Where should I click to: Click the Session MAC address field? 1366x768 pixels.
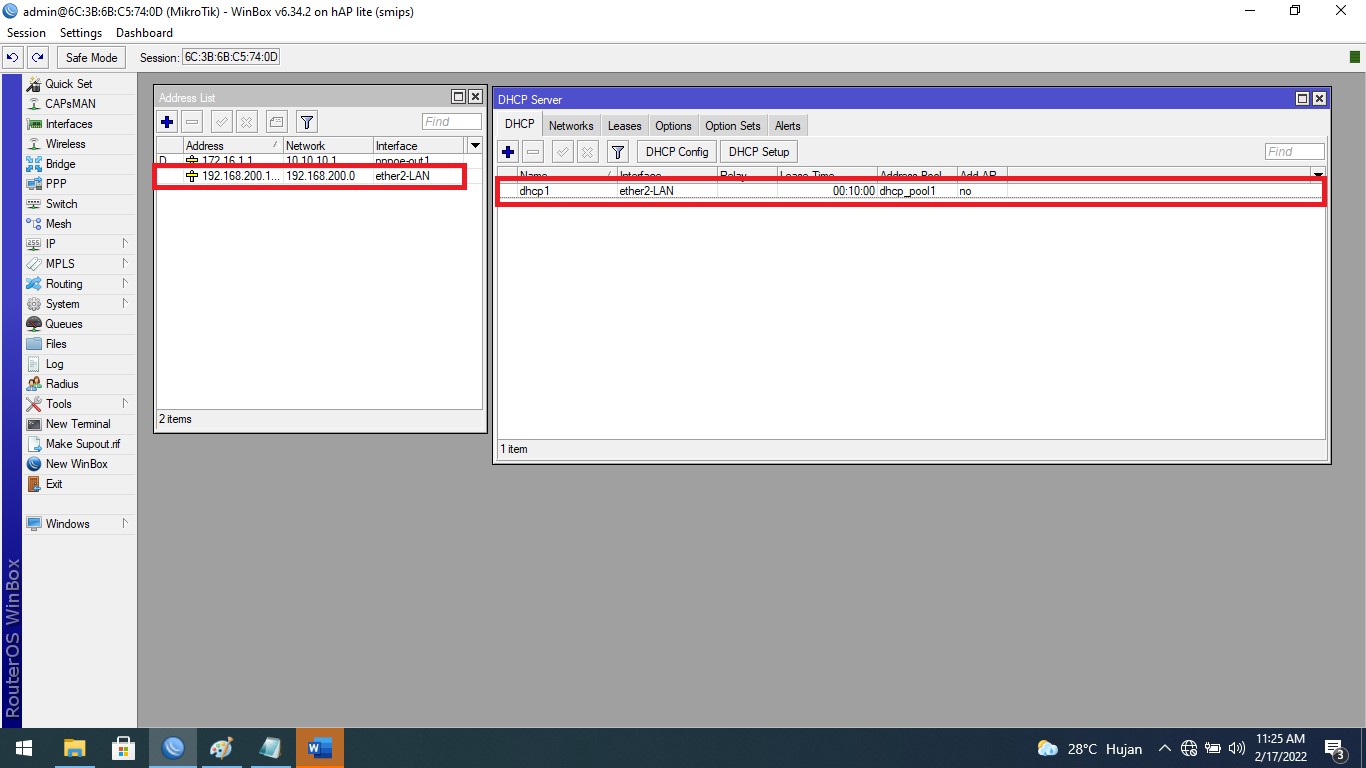[231, 57]
